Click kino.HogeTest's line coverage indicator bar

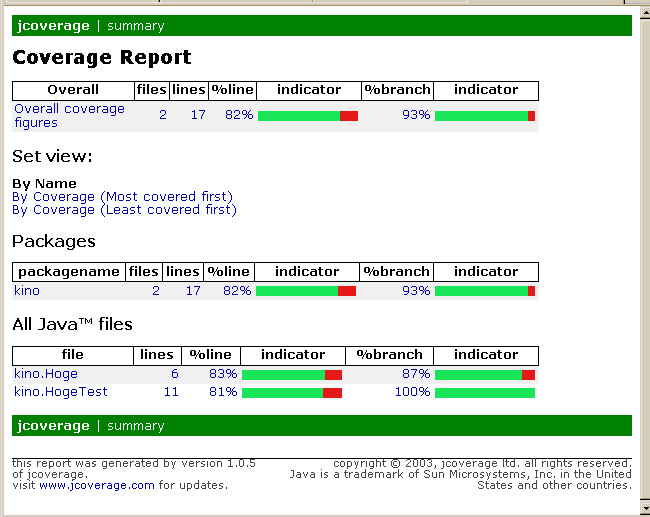292,393
